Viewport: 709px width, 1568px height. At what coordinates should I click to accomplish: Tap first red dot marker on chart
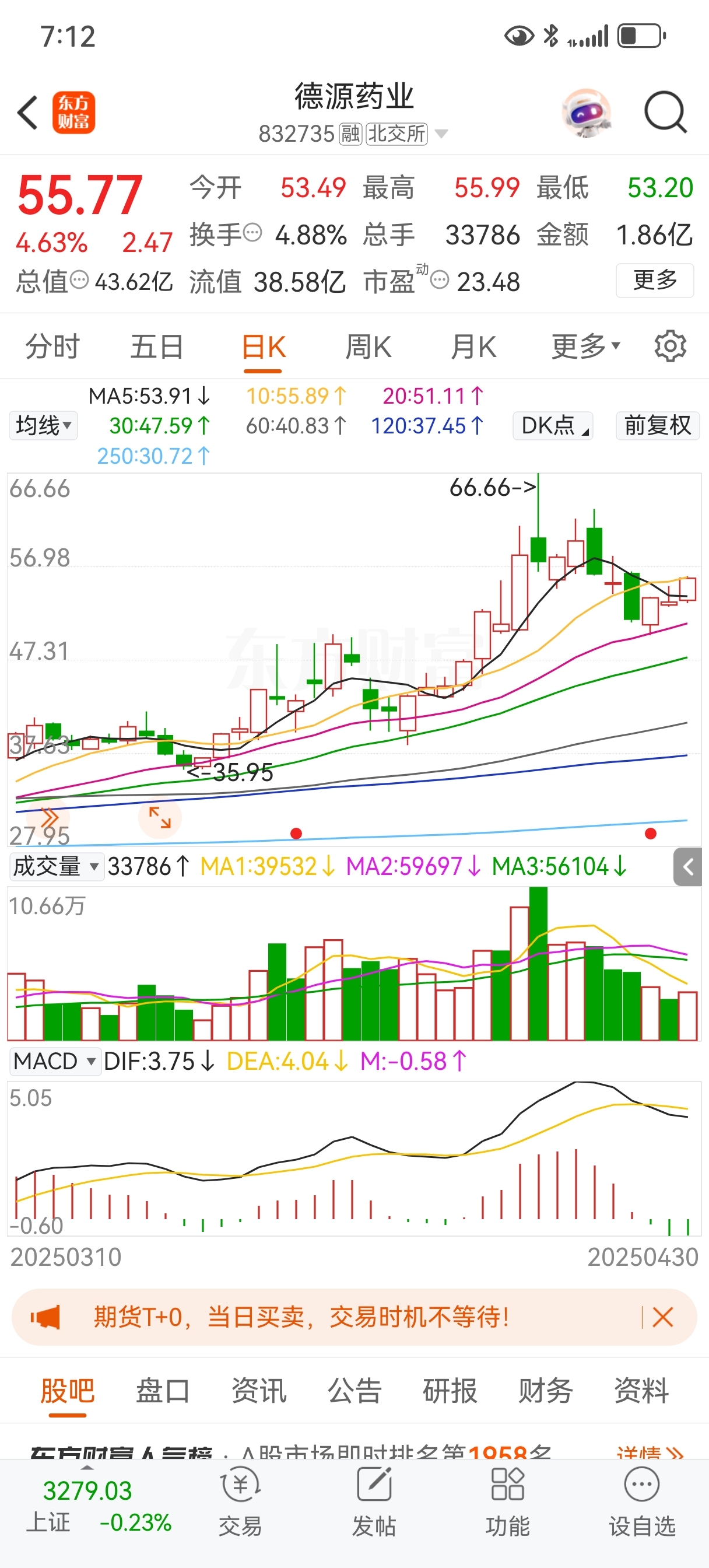pos(296,834)
